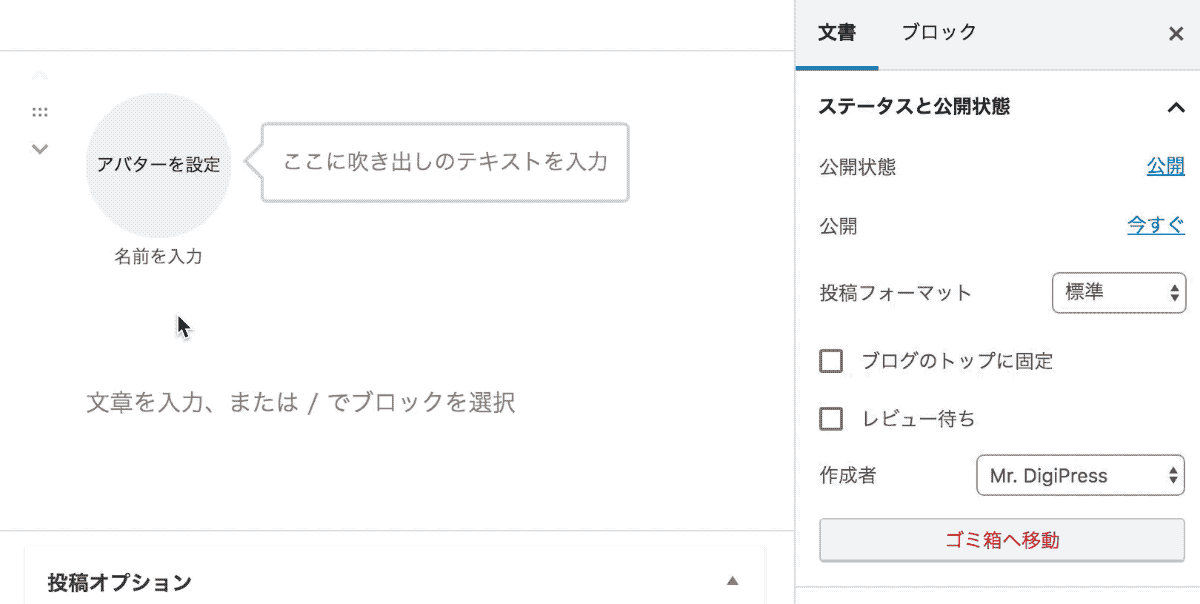
Task: Check the レビュー待ち checkbox
Action: 831,419
